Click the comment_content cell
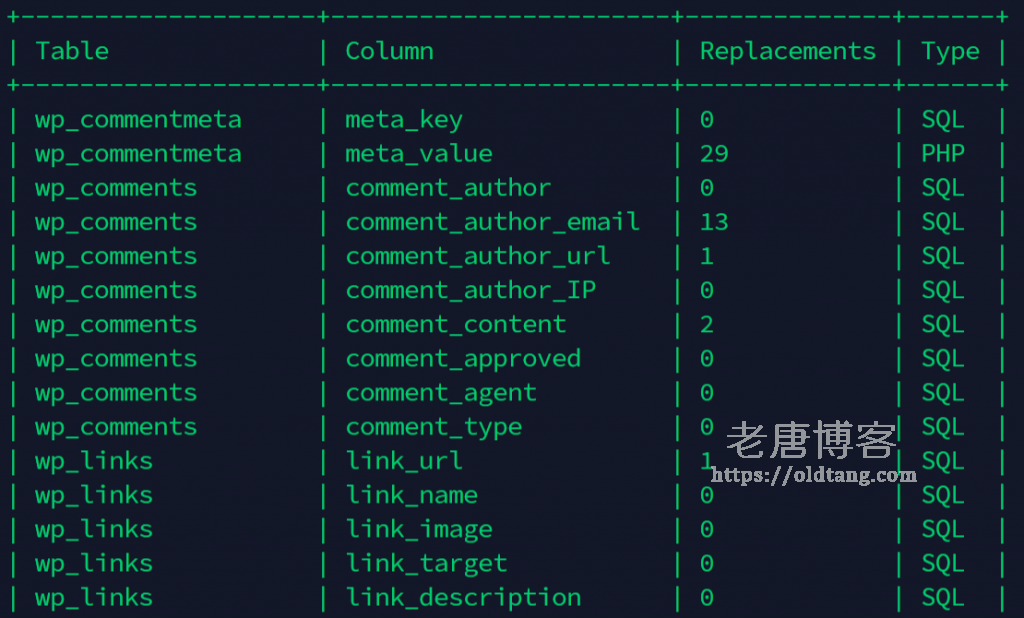The height and width of the screenshot is (618, 1024). (x=455, y=325)
